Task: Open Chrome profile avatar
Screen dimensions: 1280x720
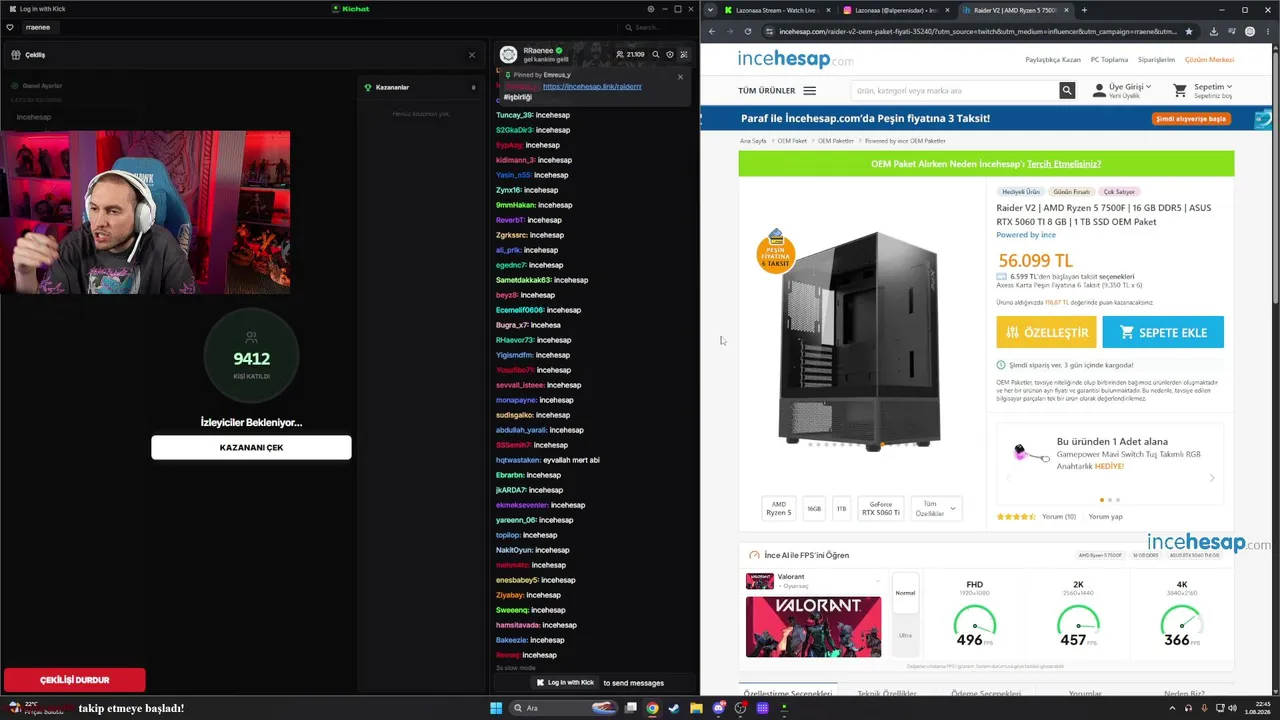Action: 1250,31
